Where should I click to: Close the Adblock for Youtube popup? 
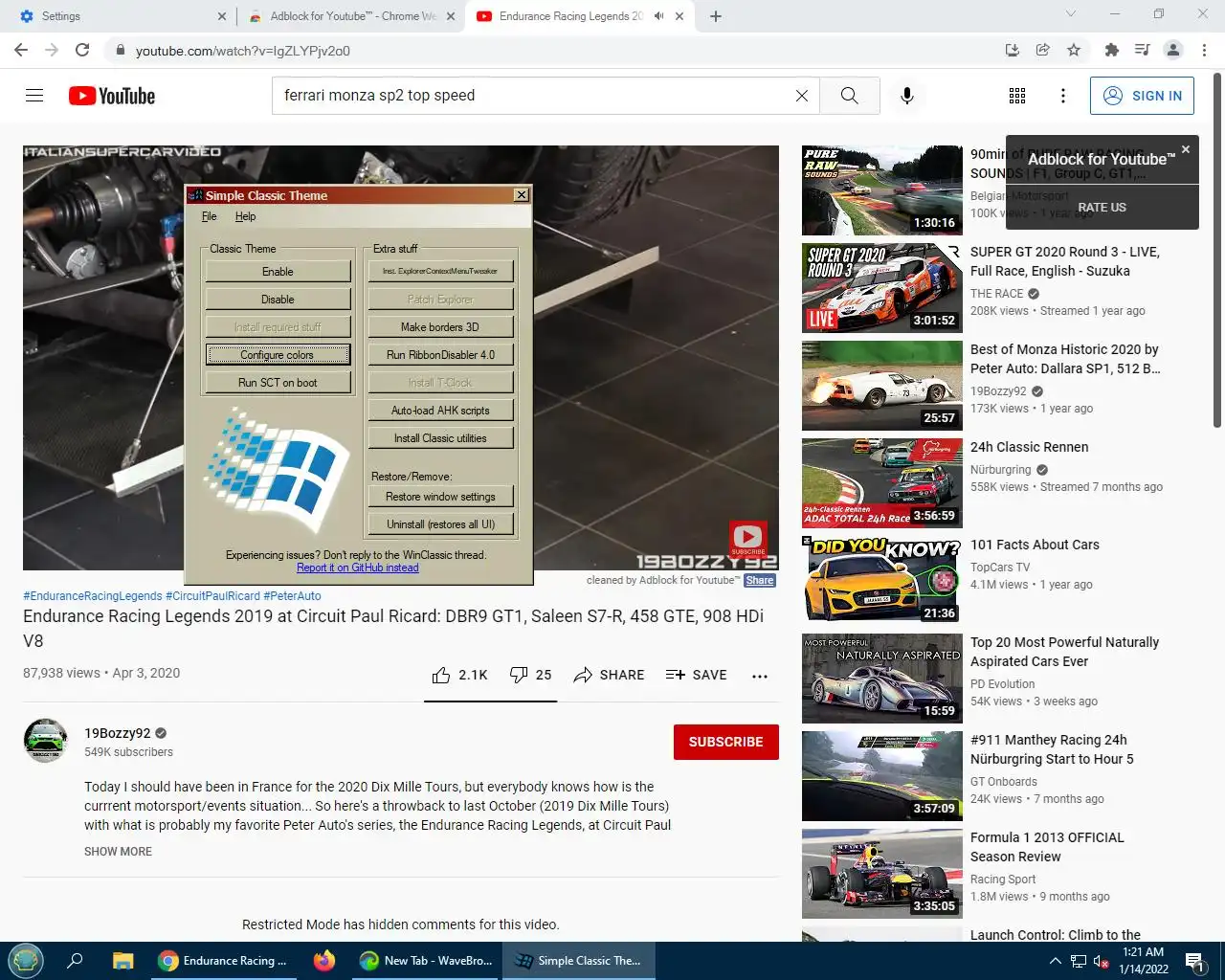click(x=1186, y=149)
